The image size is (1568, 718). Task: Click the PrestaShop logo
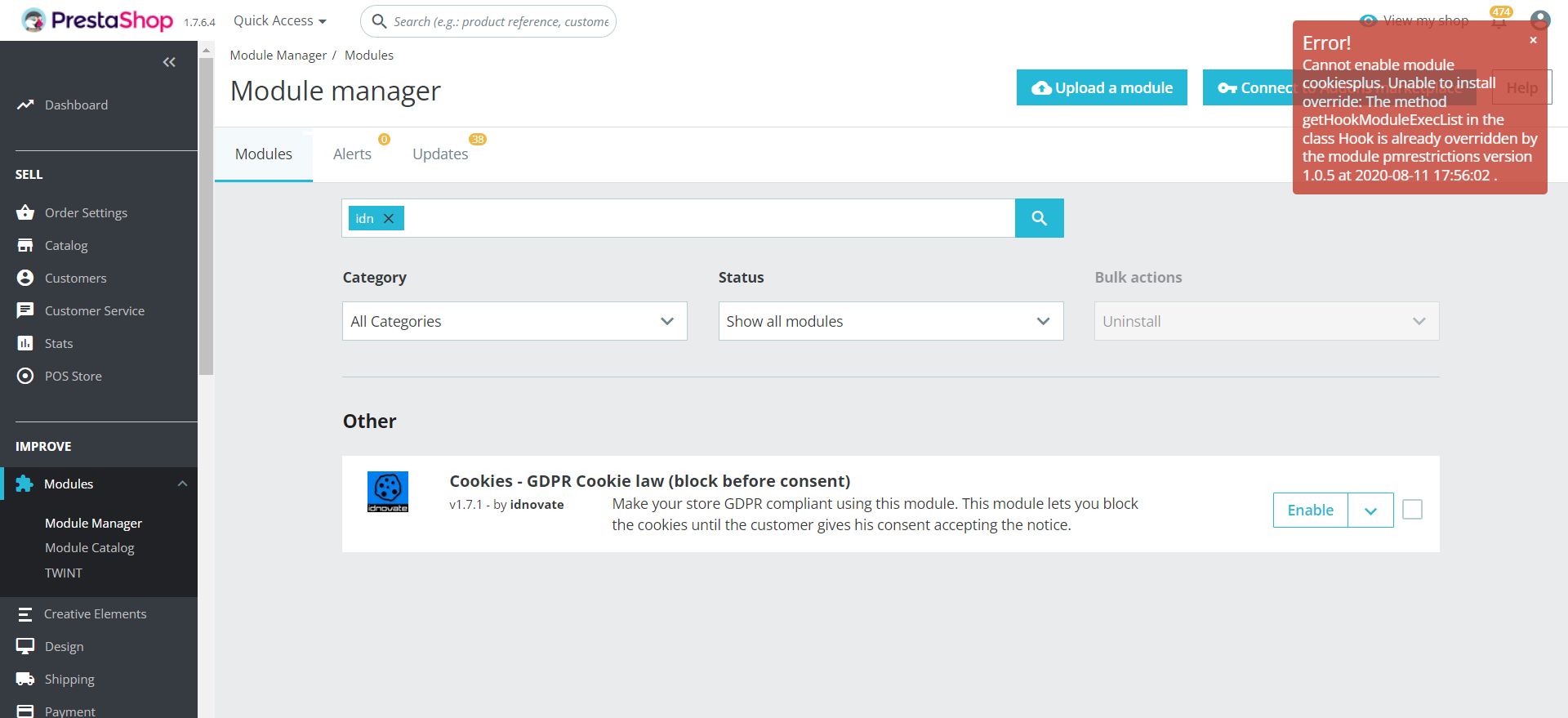tap(98, 20)
